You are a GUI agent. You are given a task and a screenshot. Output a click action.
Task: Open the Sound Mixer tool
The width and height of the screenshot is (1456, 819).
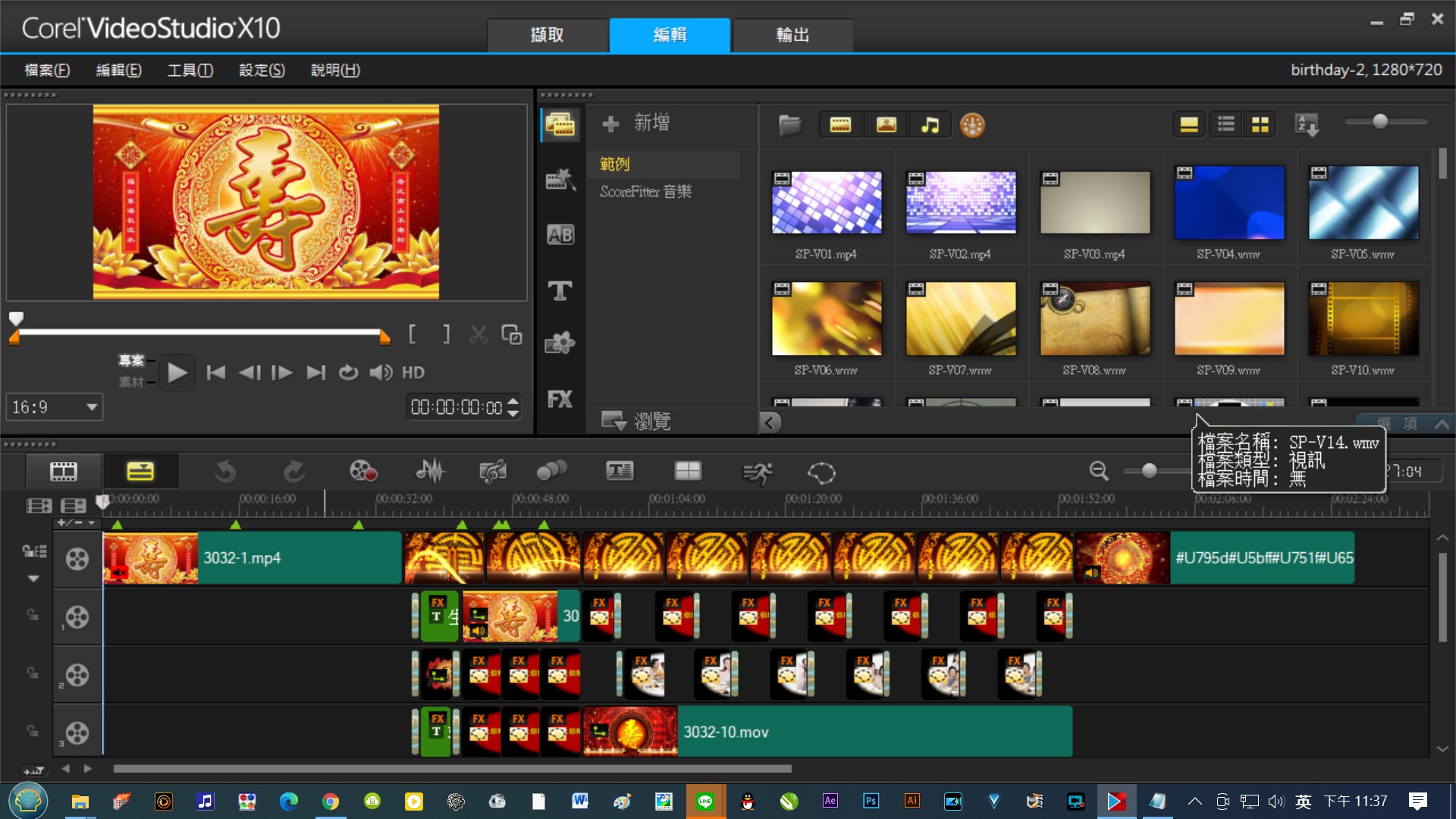pyautogui.click(x=430, y=472)
